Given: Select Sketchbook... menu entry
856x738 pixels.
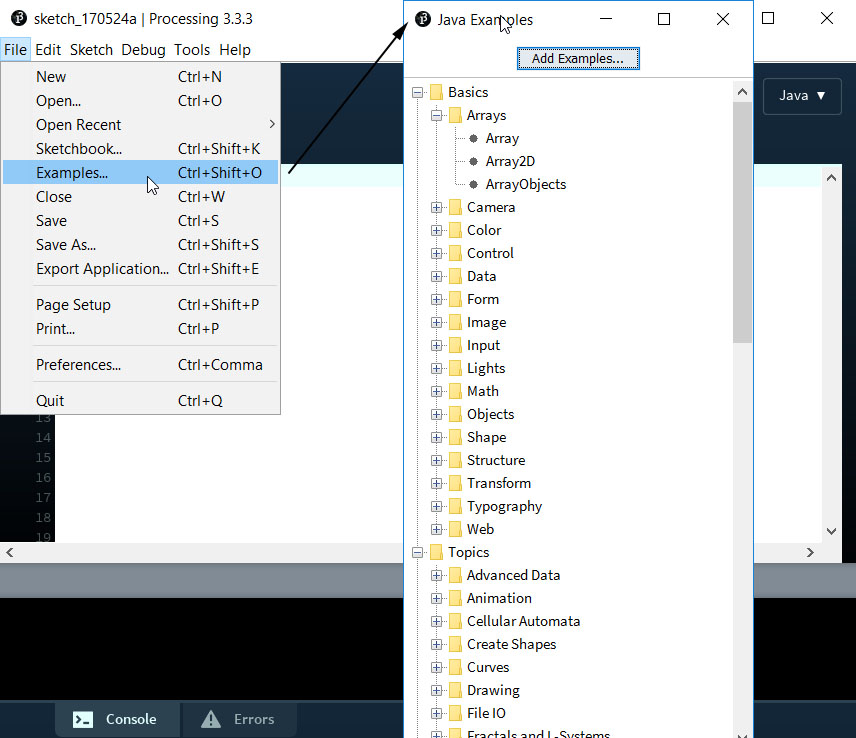Looking at the screenshot, I should 141,148.
